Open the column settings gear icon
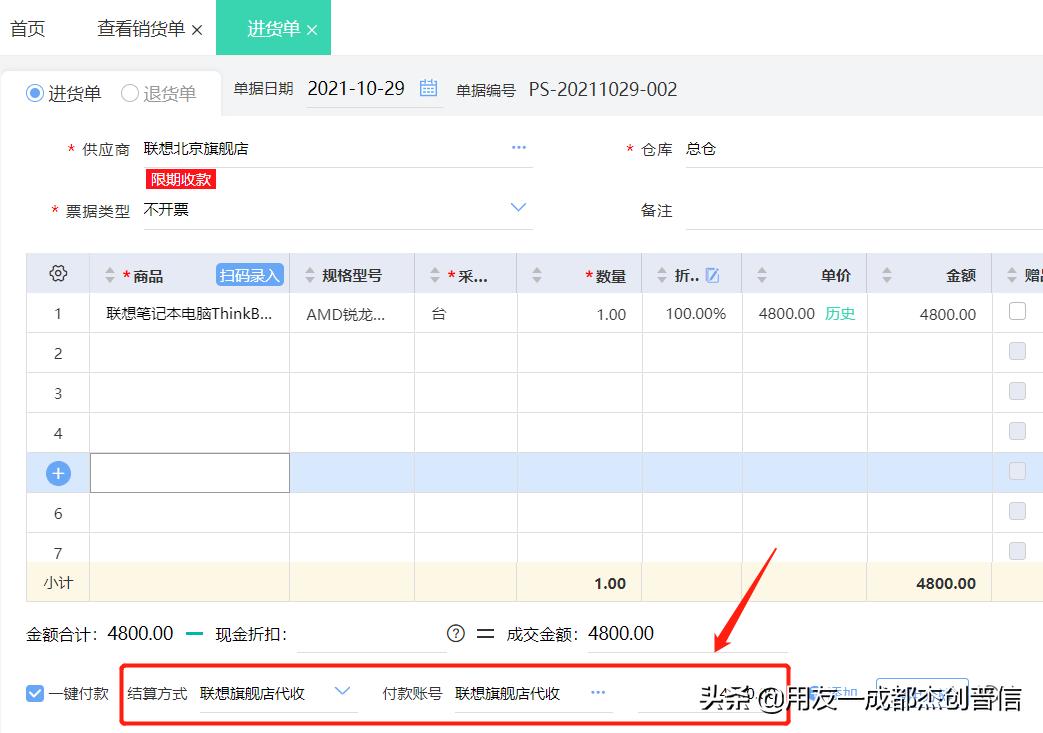The image size is (1043, 733). pos(57,273)
